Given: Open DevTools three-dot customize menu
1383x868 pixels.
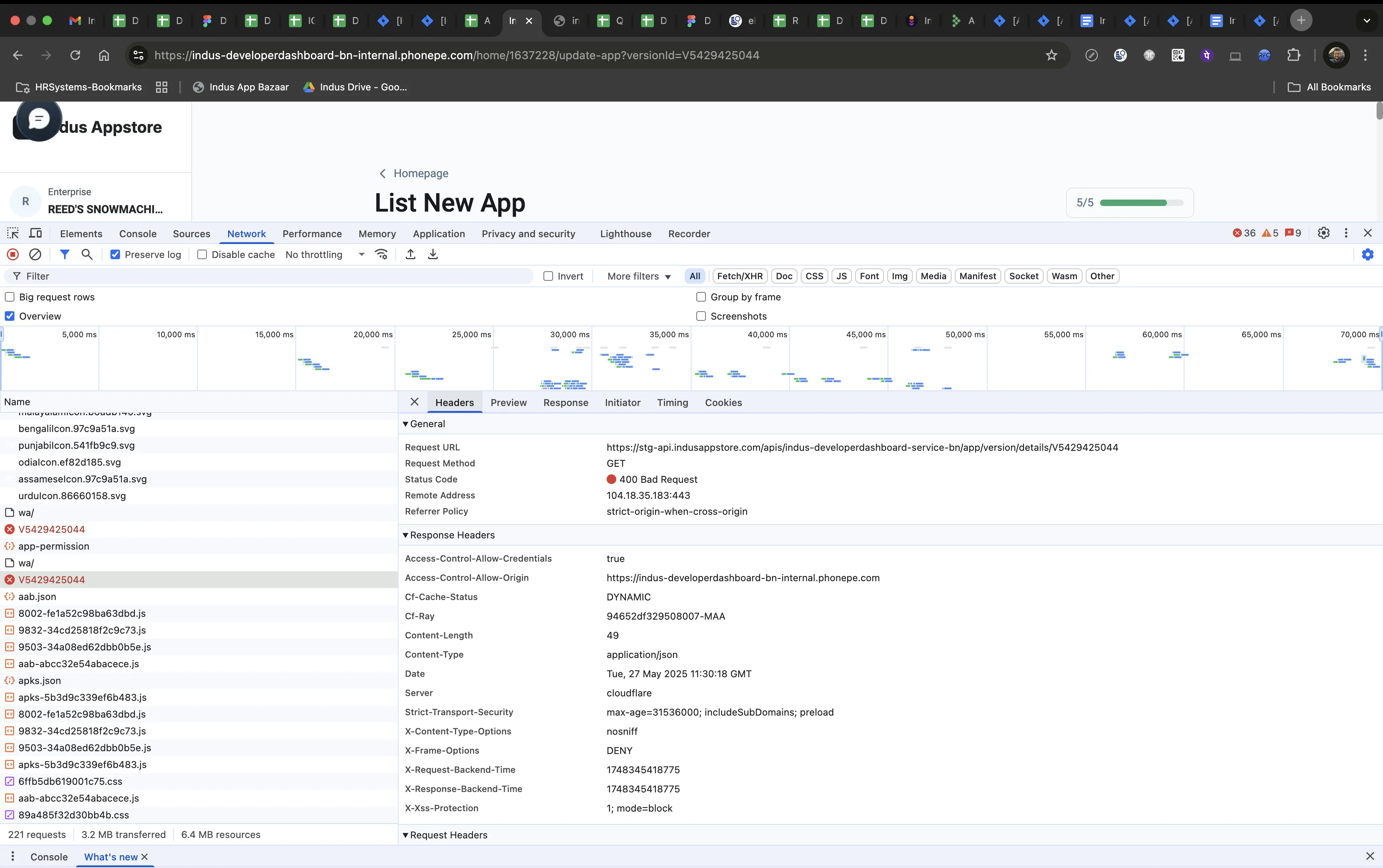Looking at the screenshot, I should (x=1346, y=233).
